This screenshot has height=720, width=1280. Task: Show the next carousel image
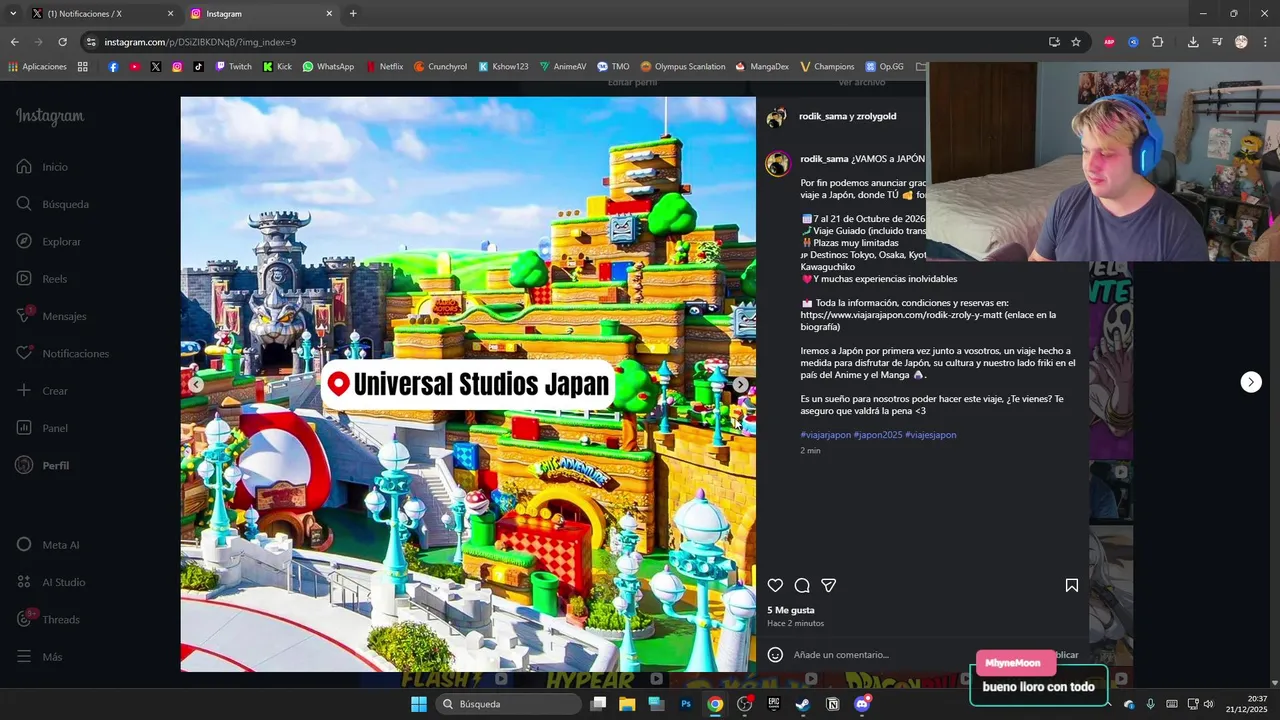pos(740,384)
